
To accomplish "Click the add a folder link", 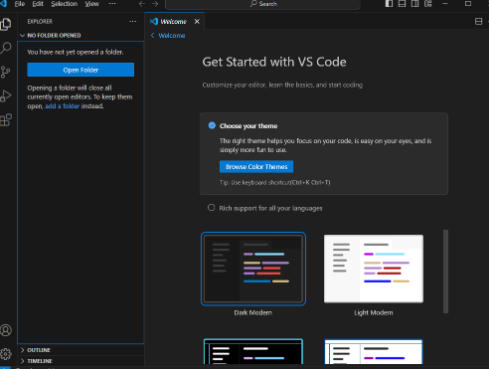I will click(x=62, y=106).
